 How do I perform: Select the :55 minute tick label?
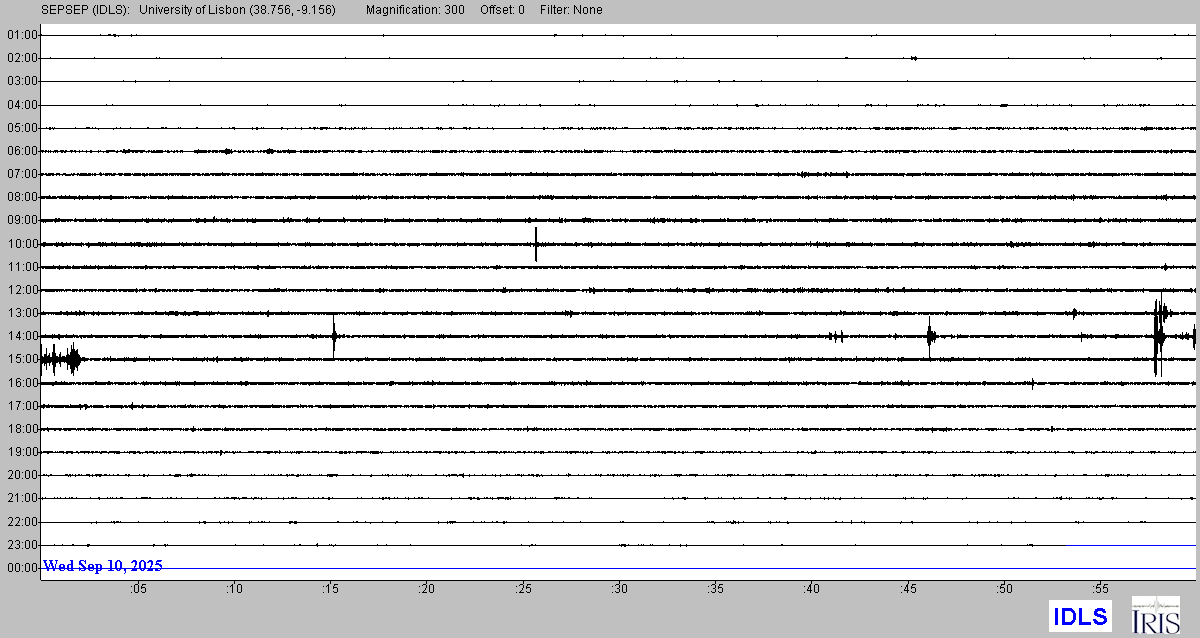pos(1100,589)
